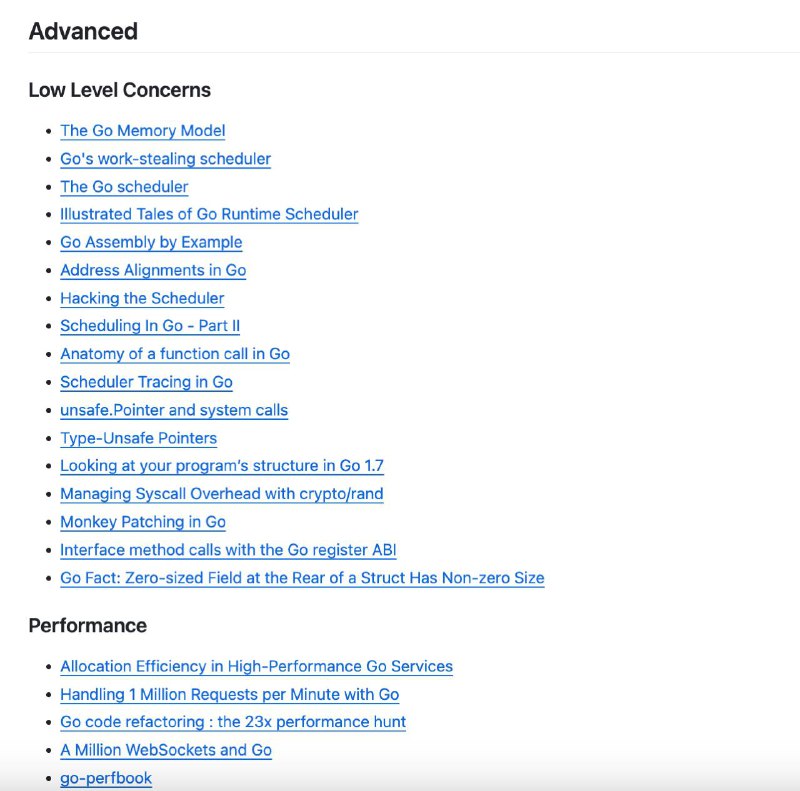
Task: Open Allocation Efficiency in High-Performance Go Services
Action: (256, 666)
